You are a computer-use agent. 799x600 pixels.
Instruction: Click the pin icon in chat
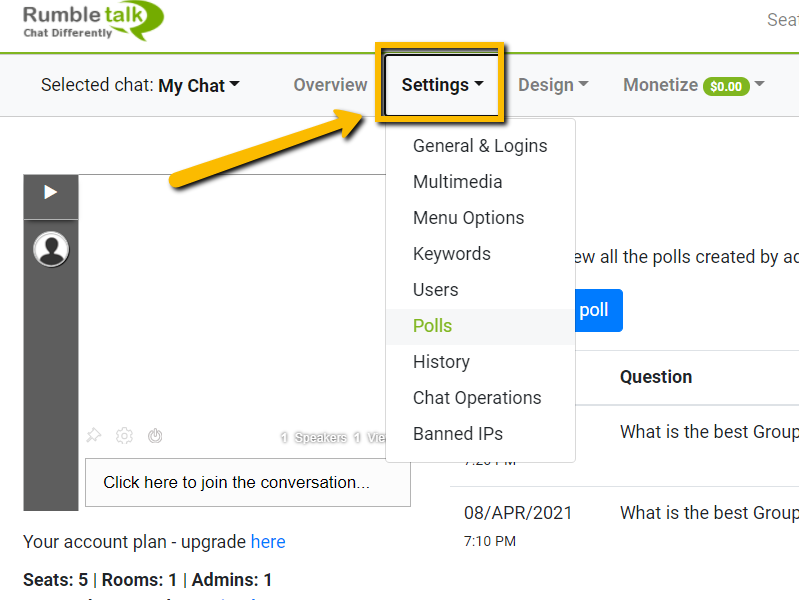point(93,435)
